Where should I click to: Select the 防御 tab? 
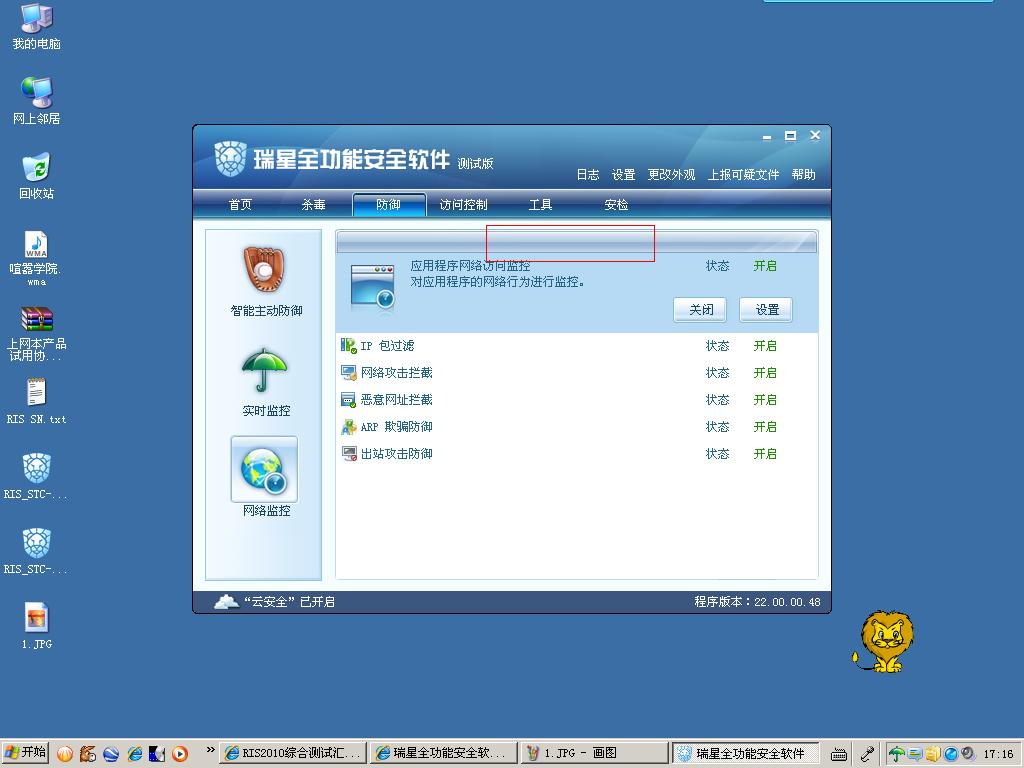[x=389, y=204]
